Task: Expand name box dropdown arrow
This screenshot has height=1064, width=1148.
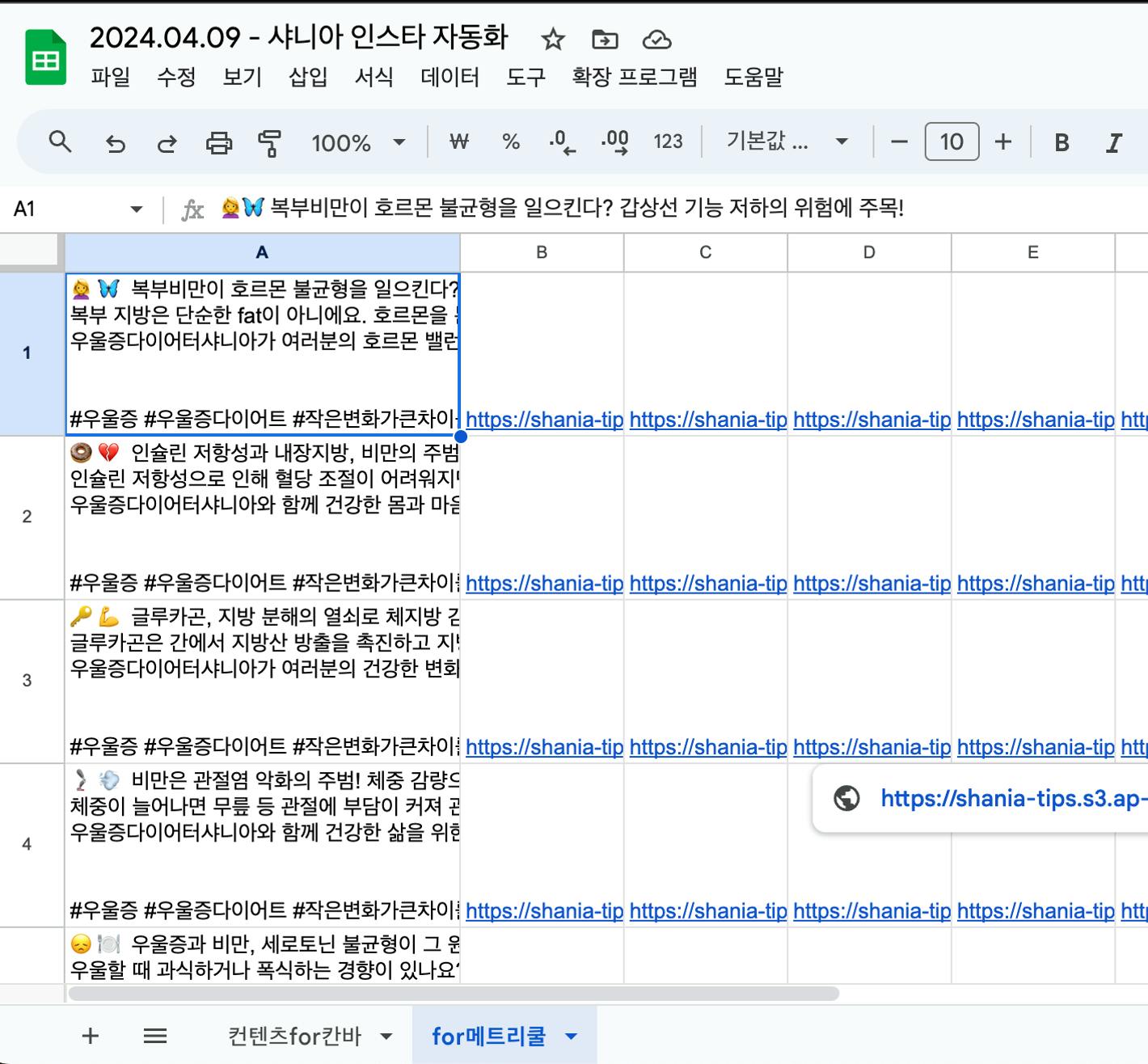Action: (136, 209)
